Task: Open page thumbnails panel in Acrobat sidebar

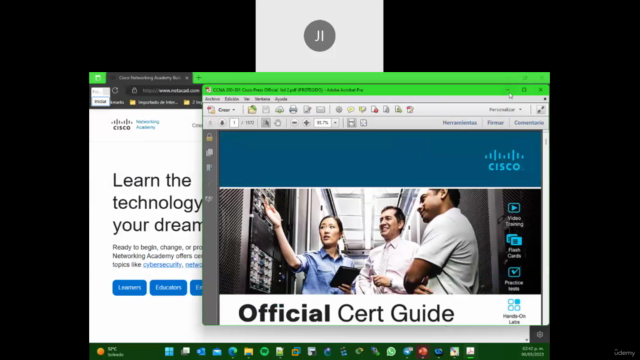Action: (209, 152)
